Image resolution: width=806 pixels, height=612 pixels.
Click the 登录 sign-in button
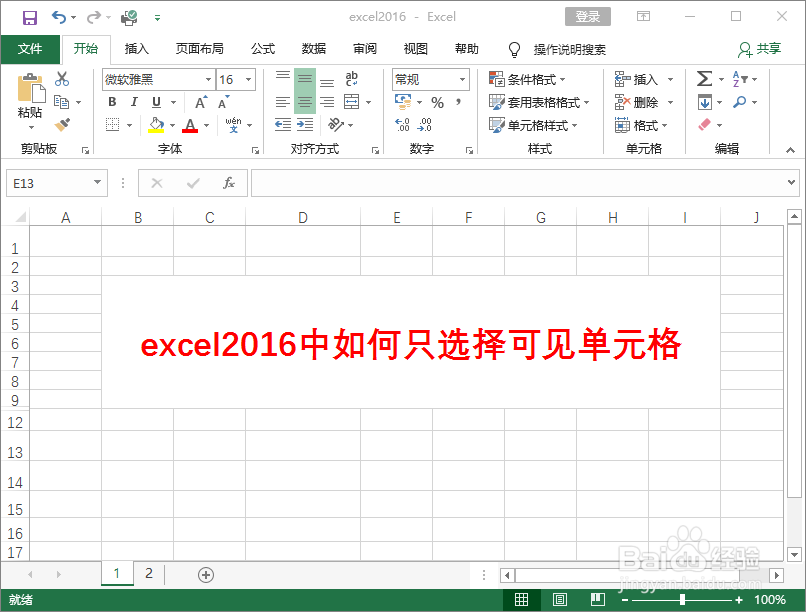tap(588, 16)
